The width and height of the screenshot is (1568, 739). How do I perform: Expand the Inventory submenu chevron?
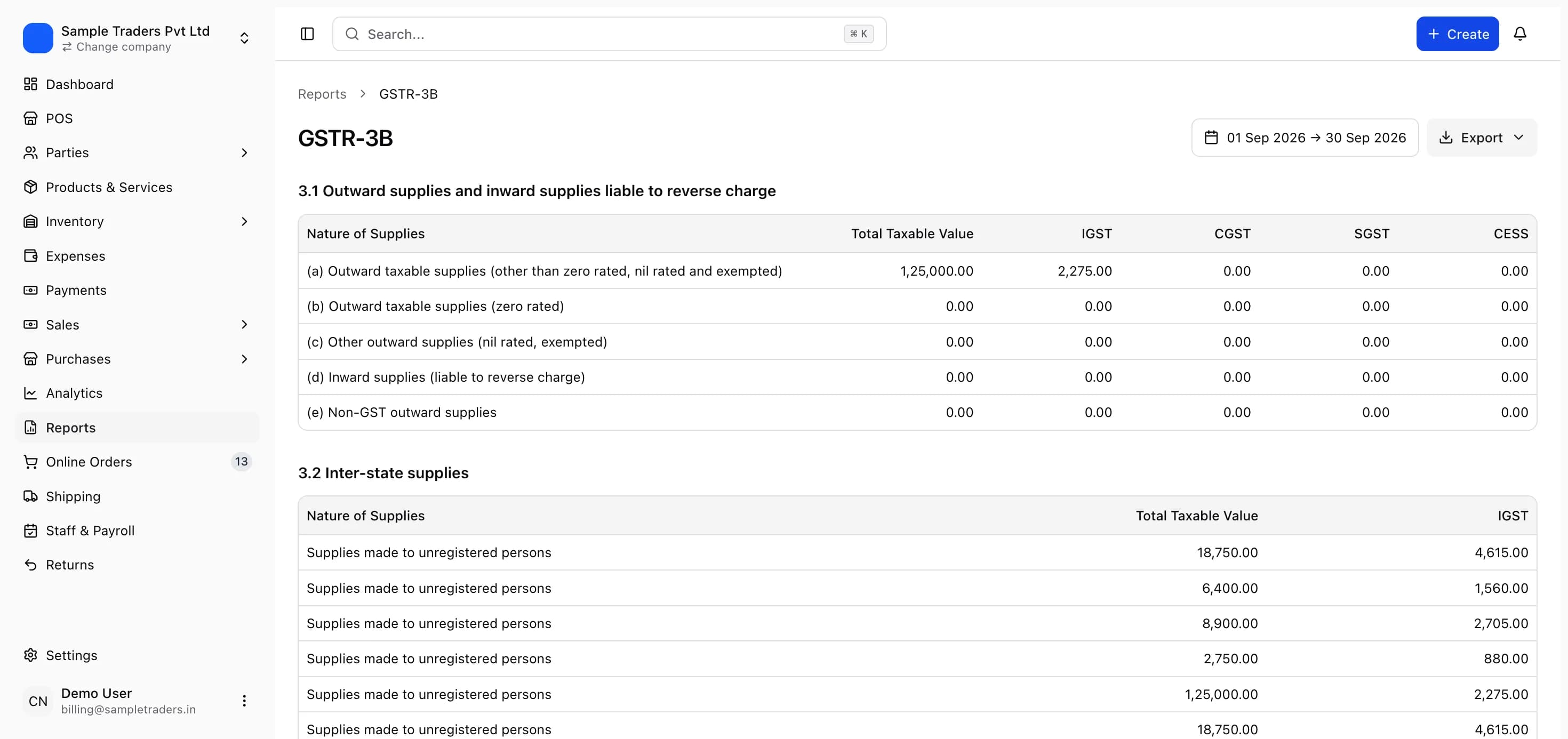(x=244, y=221)
